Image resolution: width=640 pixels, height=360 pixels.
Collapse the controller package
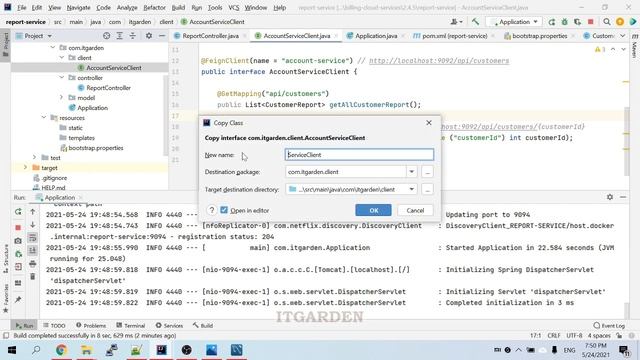(x=62, y=78)
